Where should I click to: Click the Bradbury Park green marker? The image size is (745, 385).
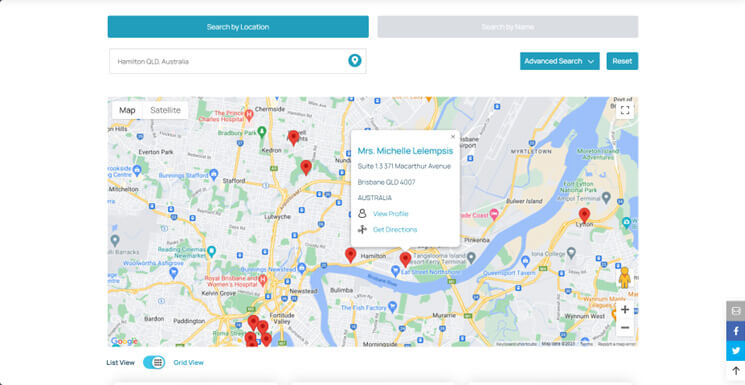(262, 131)
